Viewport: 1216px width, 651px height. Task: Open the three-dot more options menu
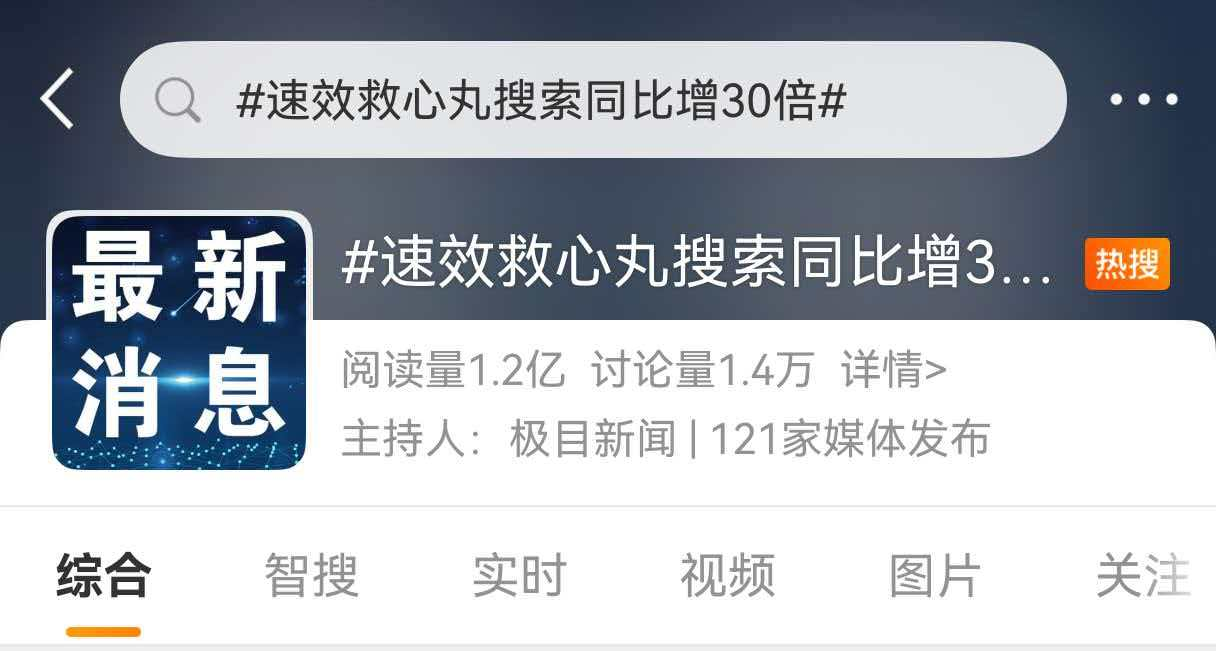(1144, 99)
